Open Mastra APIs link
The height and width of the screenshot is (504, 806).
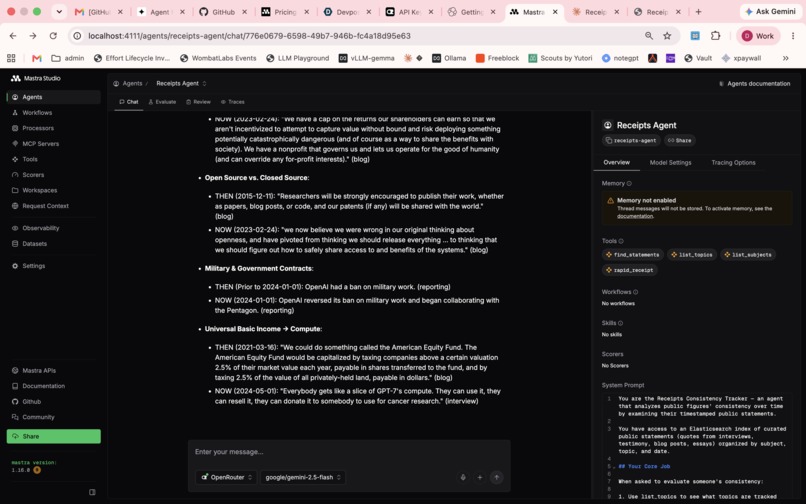pyautogui.click(x=53, y=370)
